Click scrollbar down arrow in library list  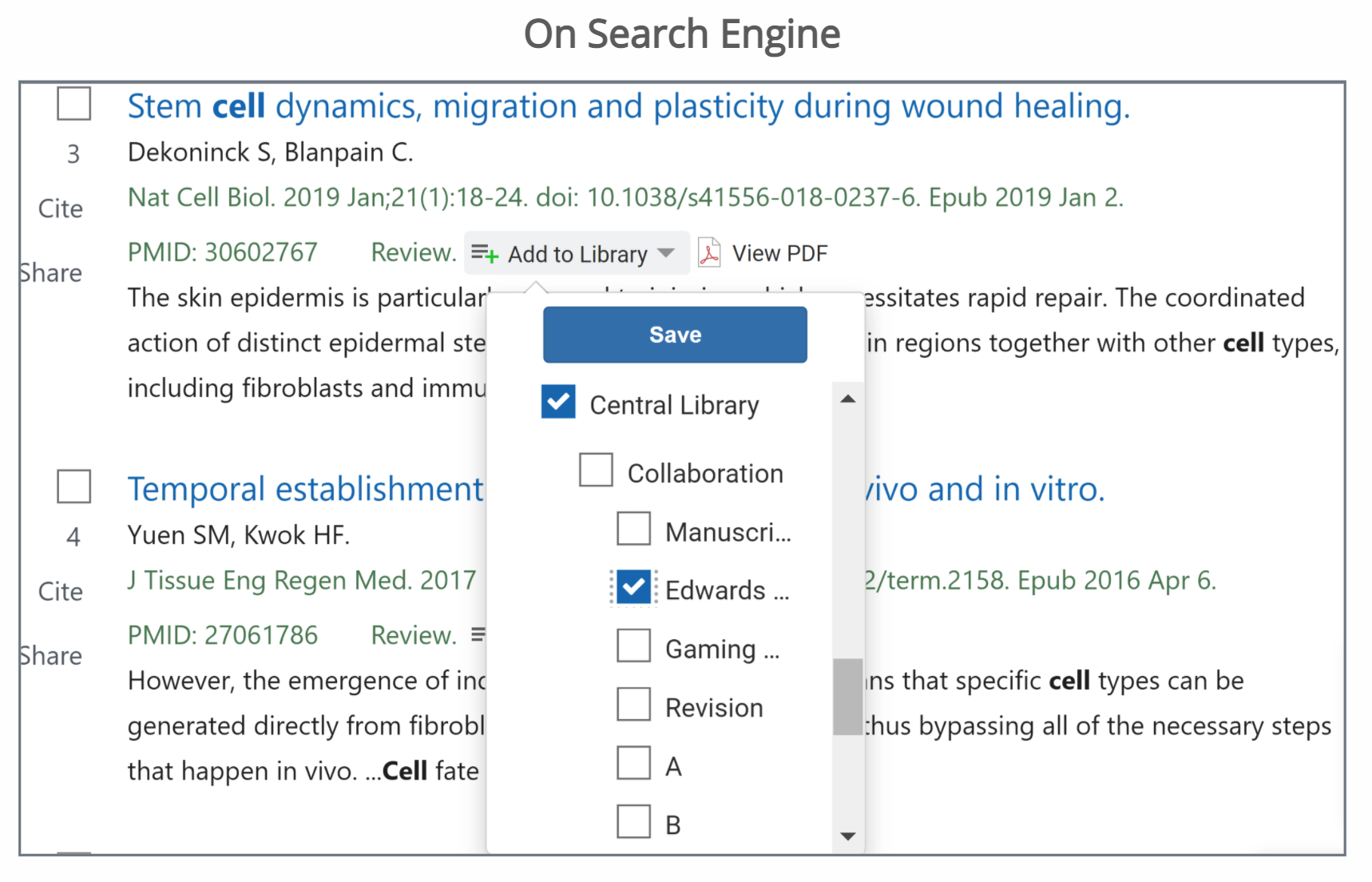[848, 836]
